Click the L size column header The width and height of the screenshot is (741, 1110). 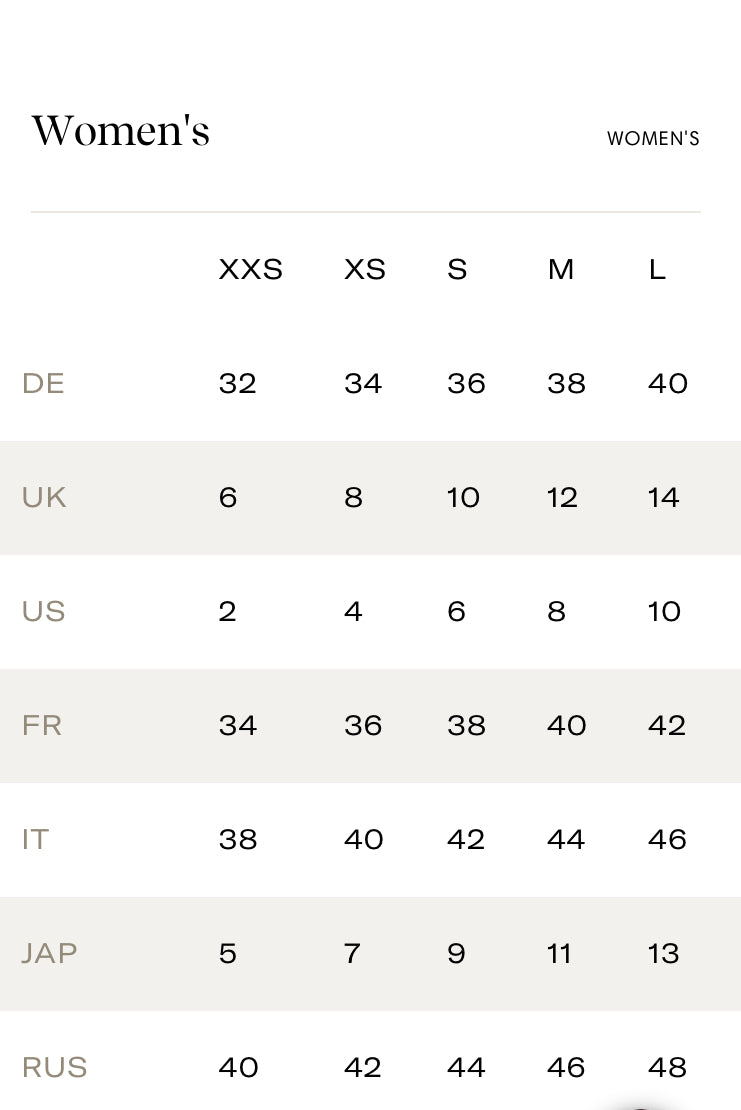pyautogui.click(x=657, y=269)
